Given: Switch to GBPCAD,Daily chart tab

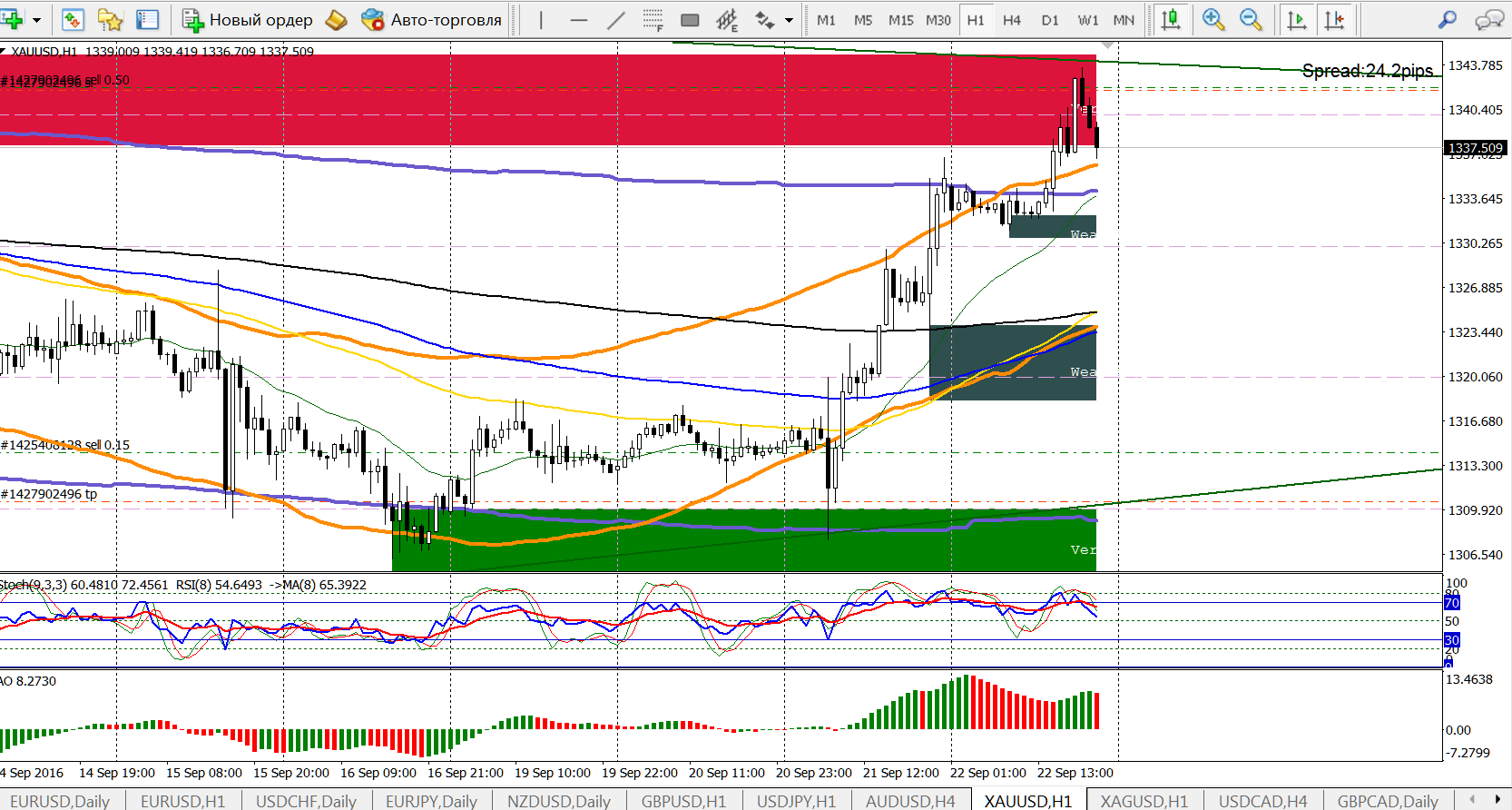Looking at the screenshot, I should (x=1388, y=801).
